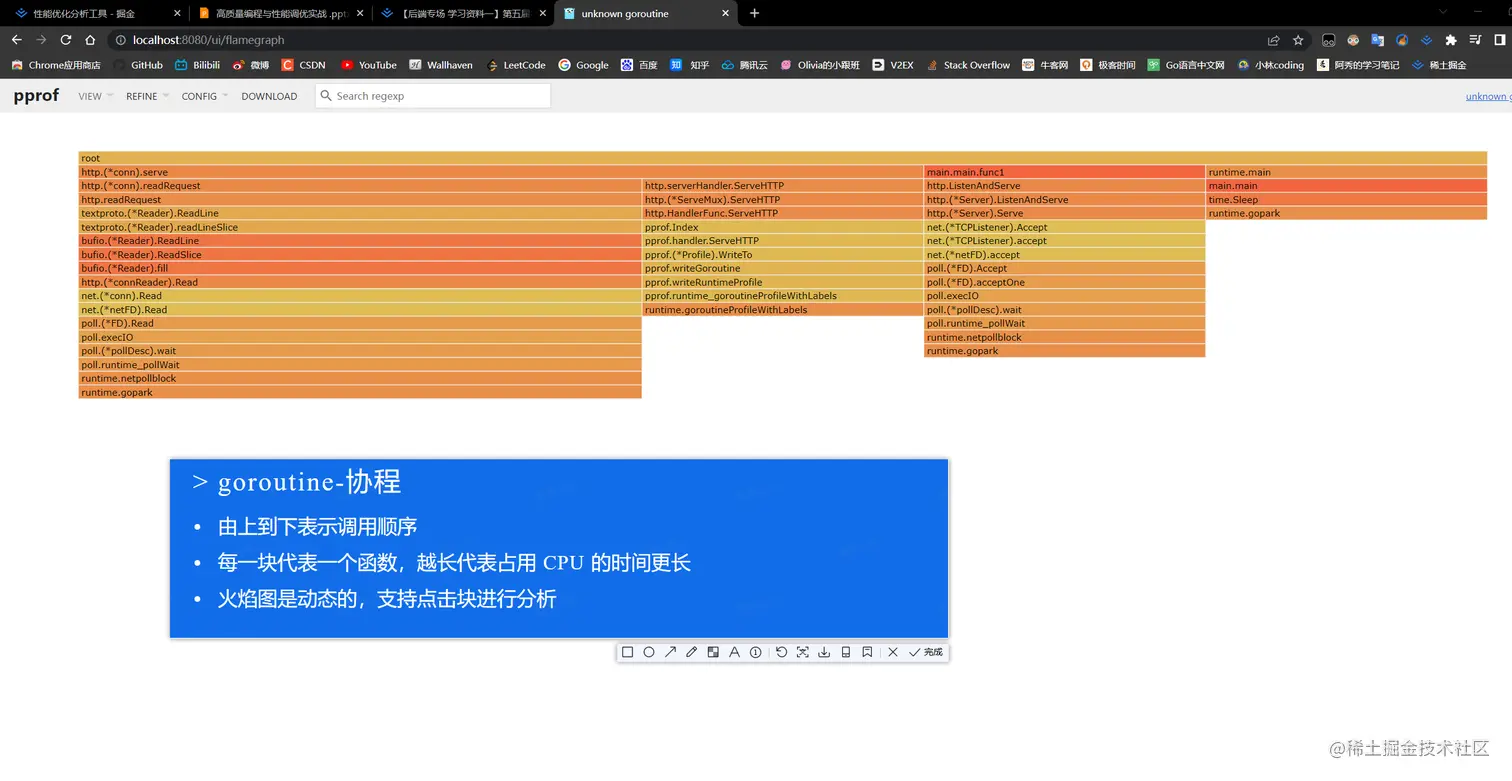Open the GitHub bookmark
The height and width of the screenshot is (781, 1512).
point(138,65)
